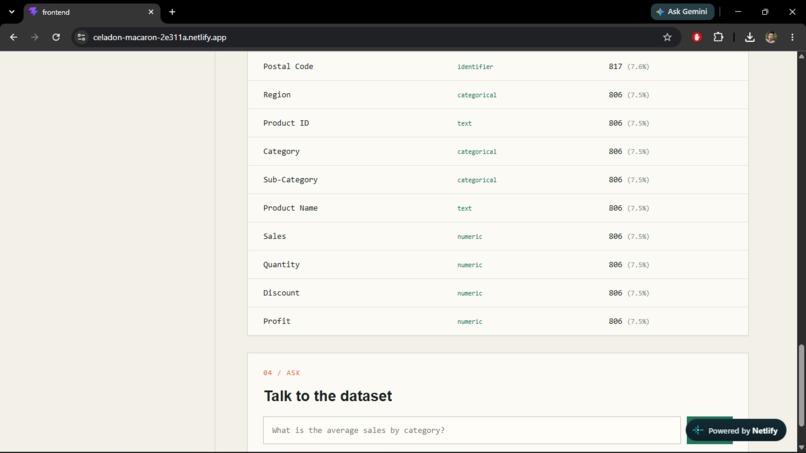Click the Region row label

(x=277, y=95)
